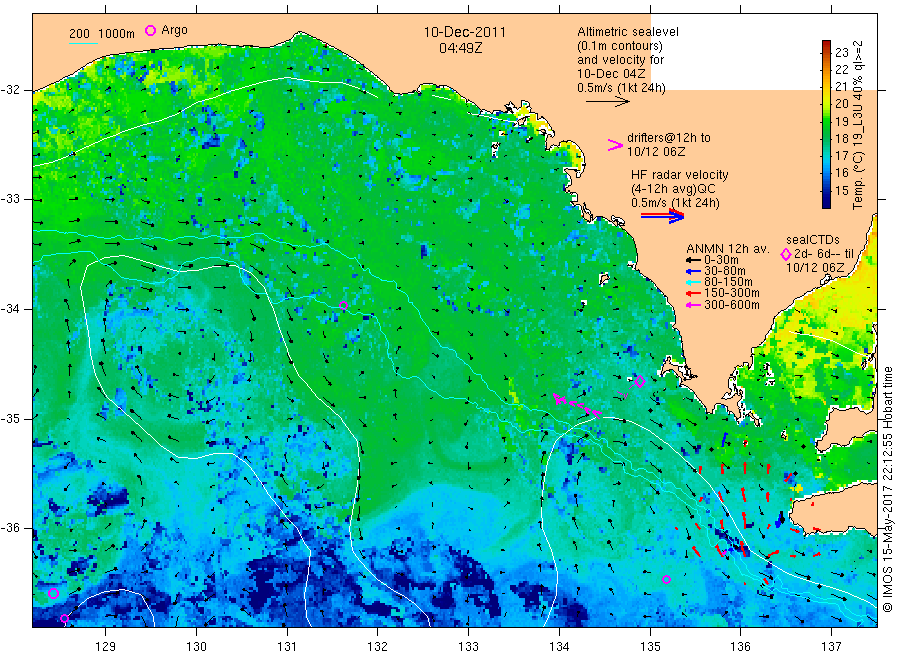Click the magenta Argo circle in the legend
The width and height of the screenshot is (900, 660).
tap(150, 30)
